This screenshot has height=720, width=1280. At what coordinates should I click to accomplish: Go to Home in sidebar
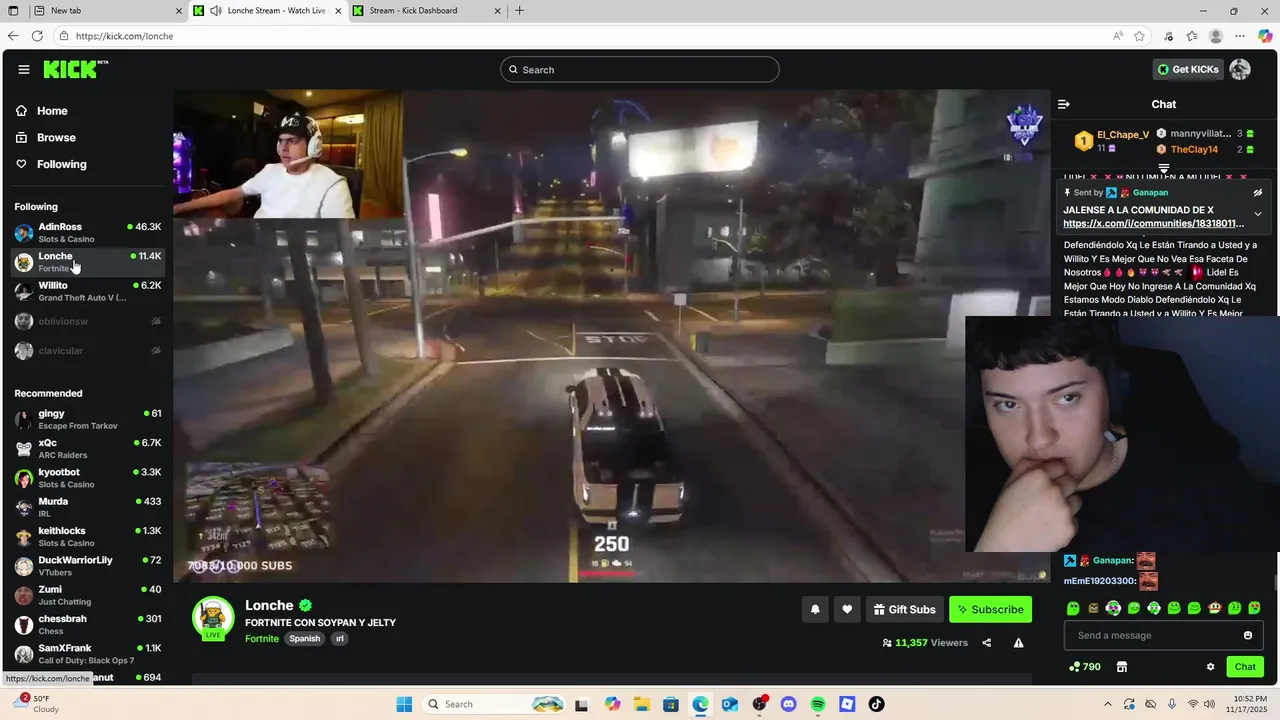point(42,111)
